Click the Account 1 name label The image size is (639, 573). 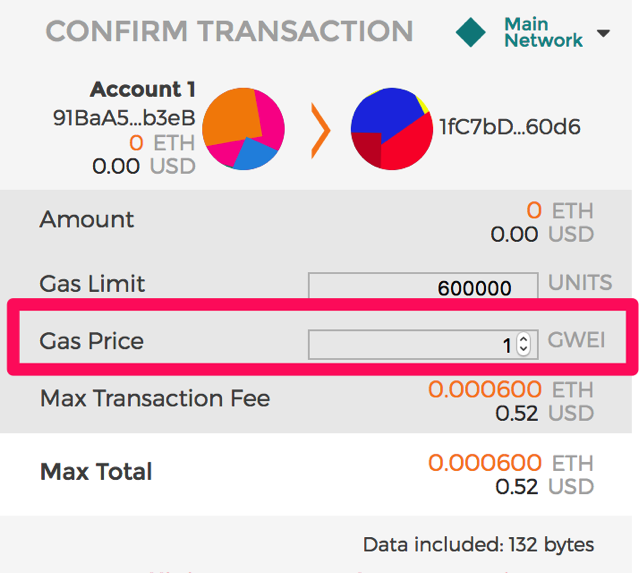click(143, 89)
